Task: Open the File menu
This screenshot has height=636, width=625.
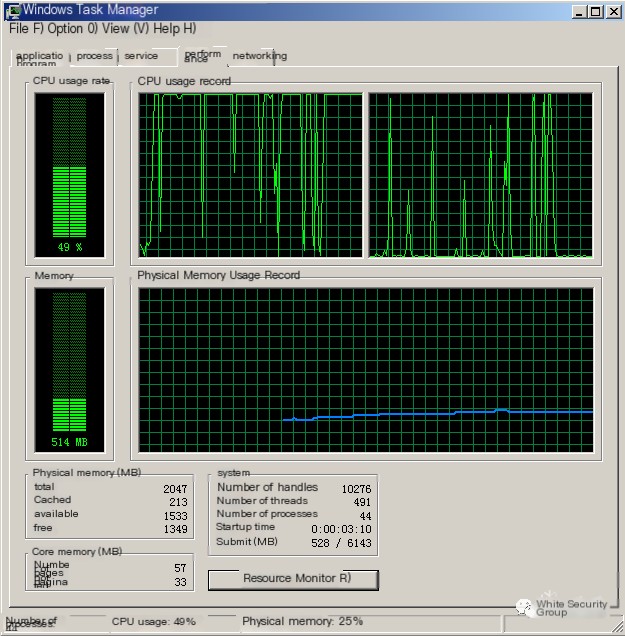Action: pos(26,29)
